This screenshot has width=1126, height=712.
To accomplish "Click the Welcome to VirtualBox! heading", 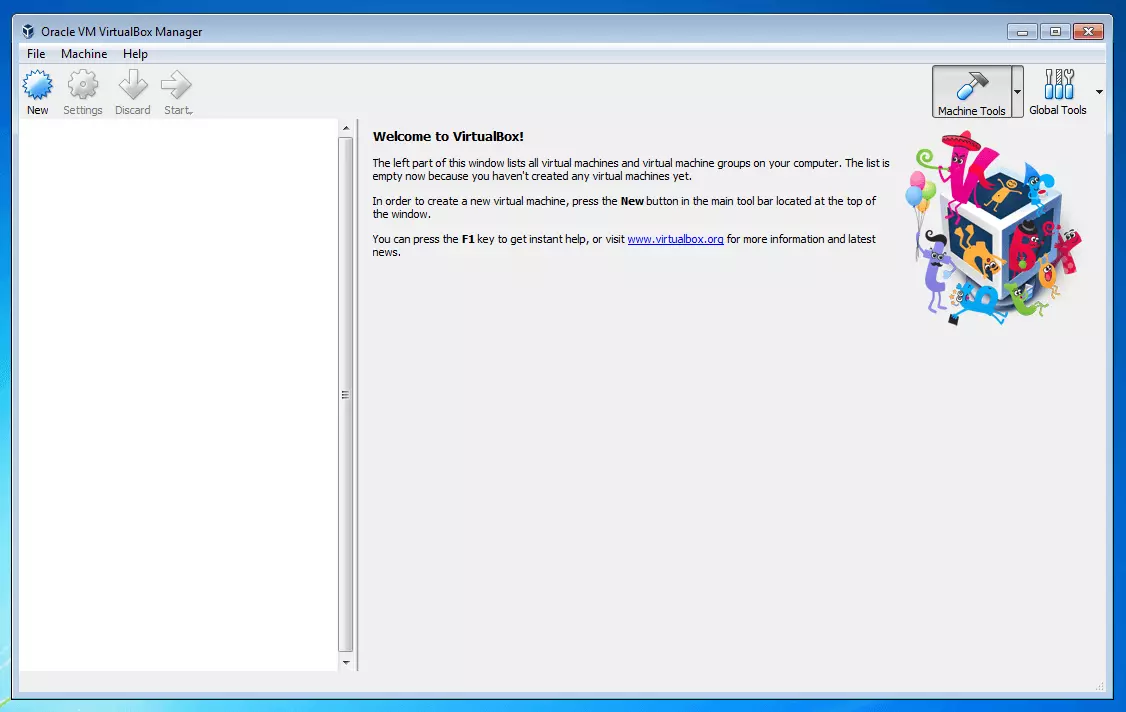I will coord(448,137).
